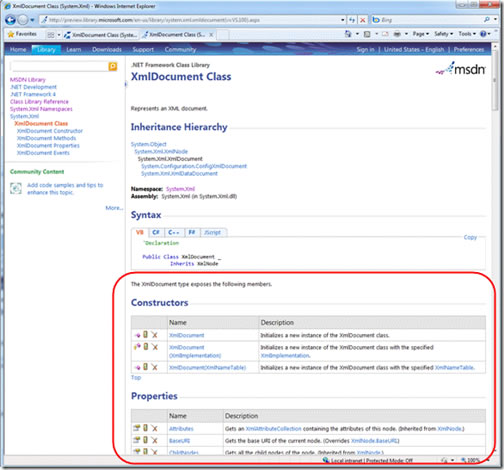Open the Page menu
The width and height of the screenshot is (504, 470).
[421, 34]
